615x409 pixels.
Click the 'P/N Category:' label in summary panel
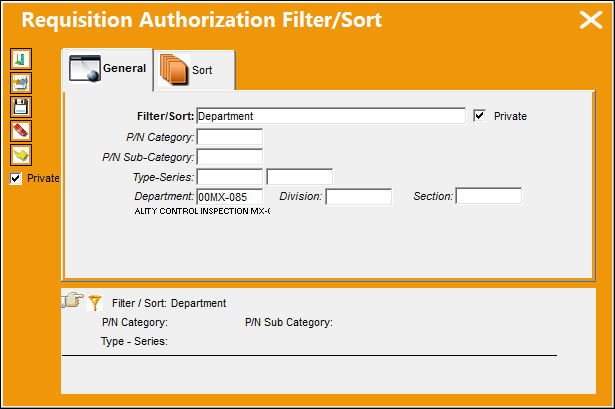tap(135, 322)
